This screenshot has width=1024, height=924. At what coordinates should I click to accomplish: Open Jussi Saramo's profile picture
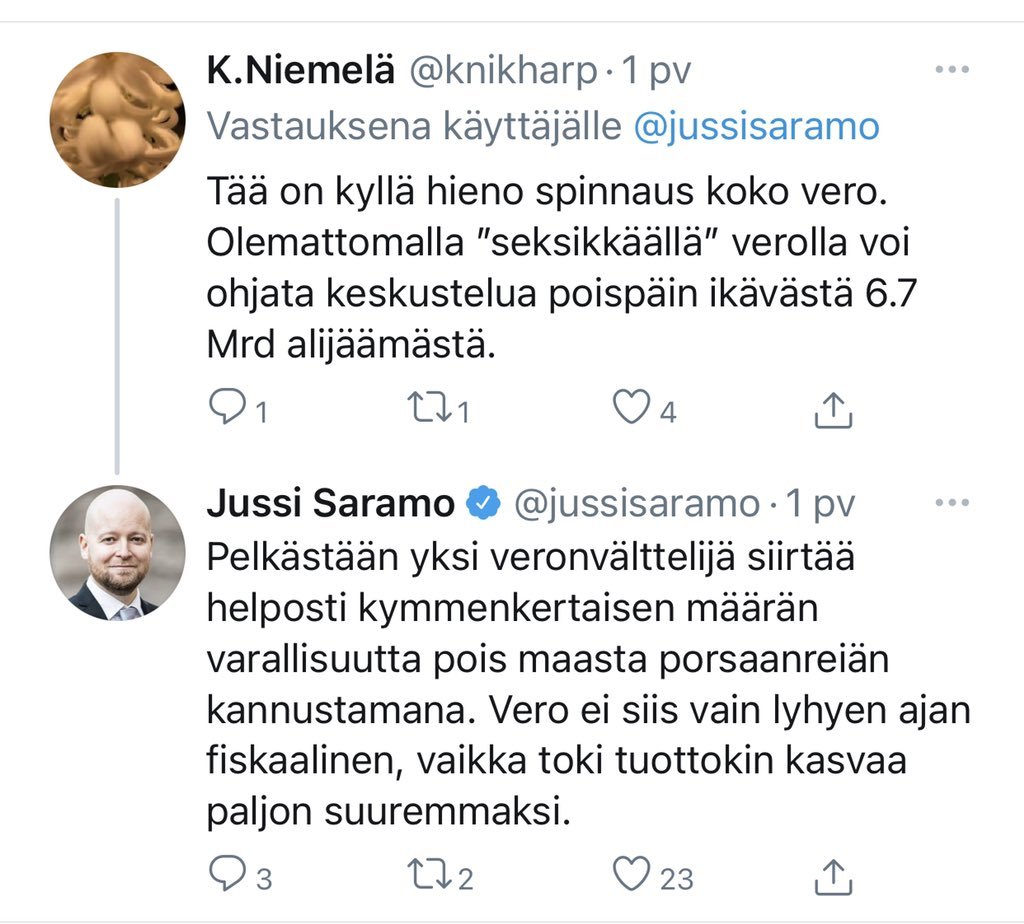point(117,553)
